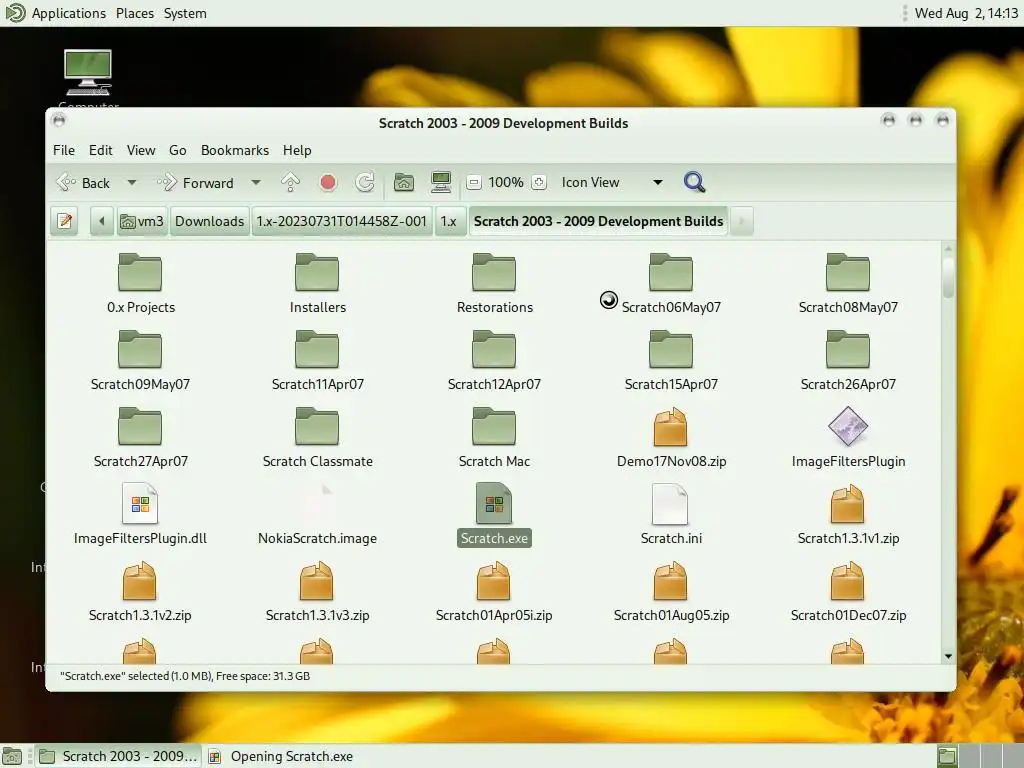Select the Installers folder
1024x768 pixels.
pyautogui.click(x=317, y=283)
